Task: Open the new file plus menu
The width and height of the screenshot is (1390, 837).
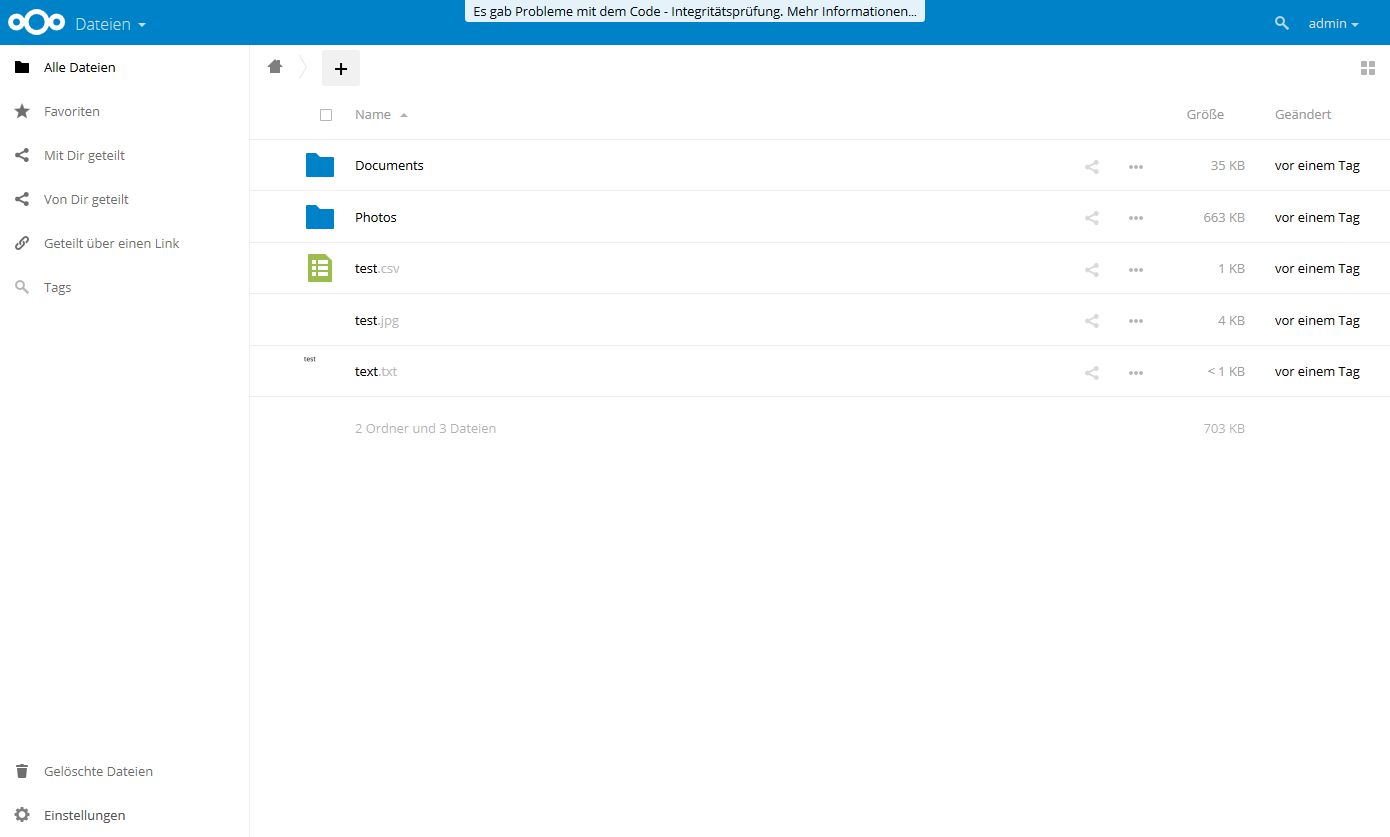Action: click(x=341, y=68)
